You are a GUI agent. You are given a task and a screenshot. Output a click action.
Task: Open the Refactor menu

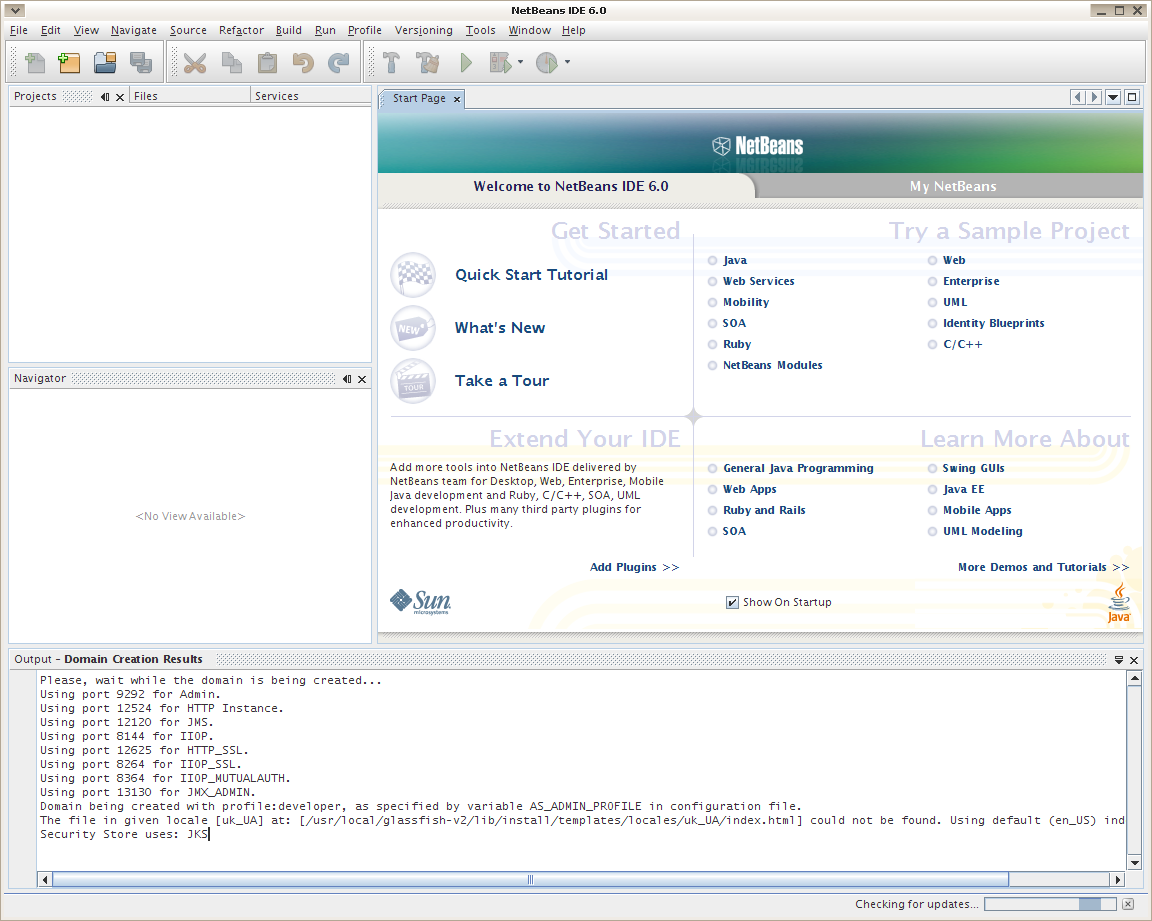241,30
